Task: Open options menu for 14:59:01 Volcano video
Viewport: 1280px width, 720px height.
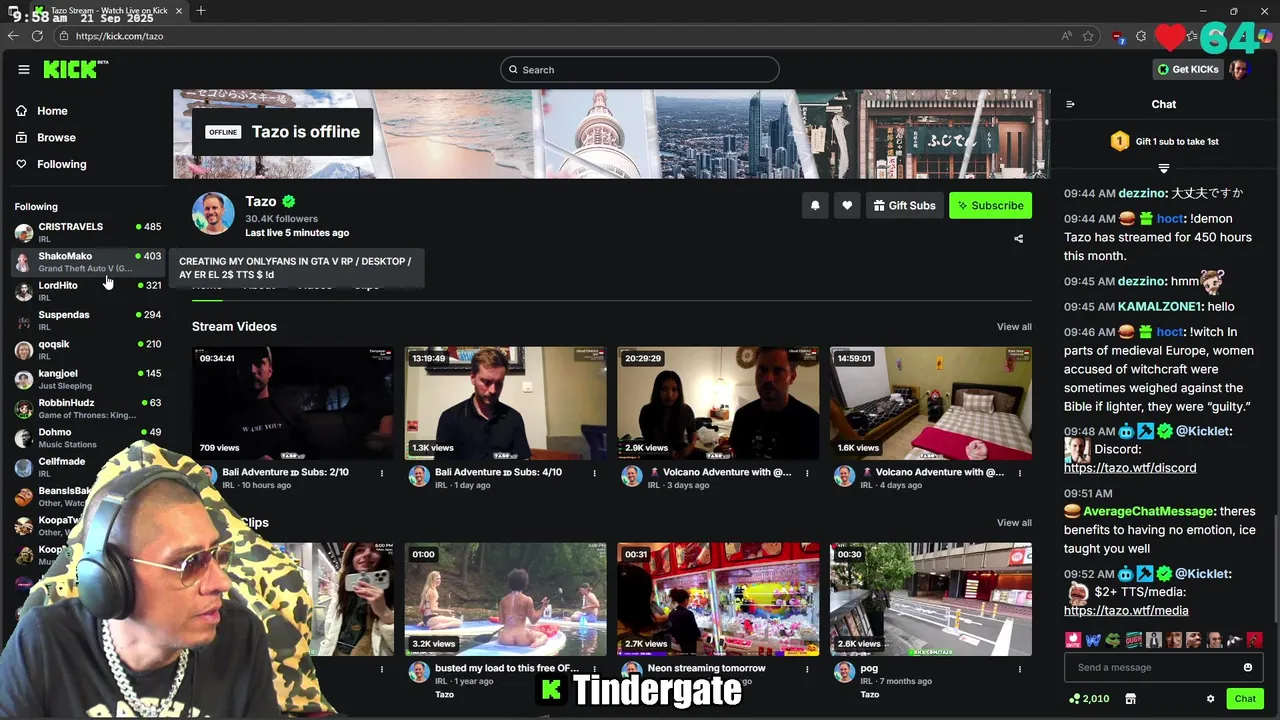Action: 1020,473
